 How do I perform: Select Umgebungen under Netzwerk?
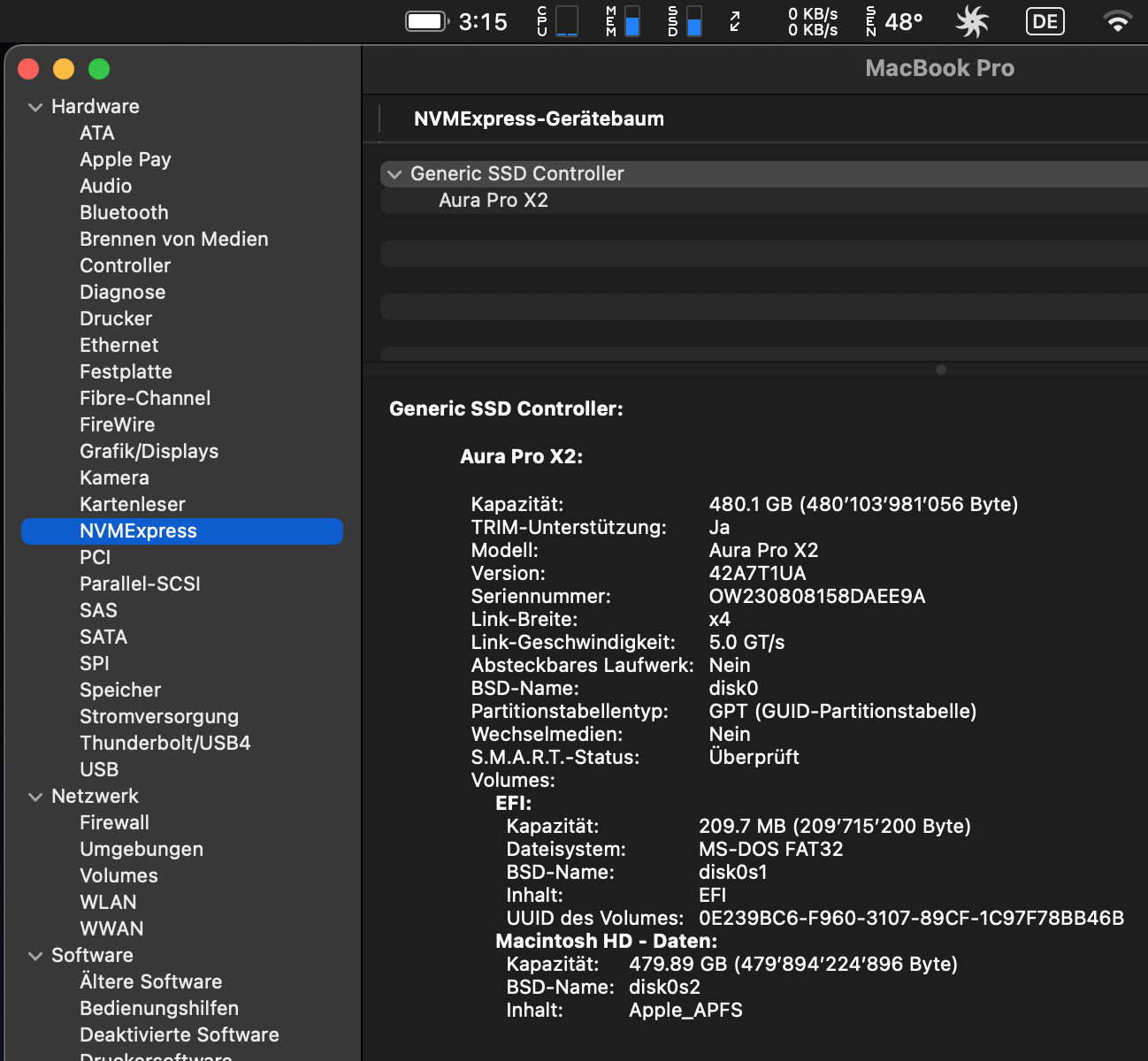pyautogui.click(x=142, y=849)
